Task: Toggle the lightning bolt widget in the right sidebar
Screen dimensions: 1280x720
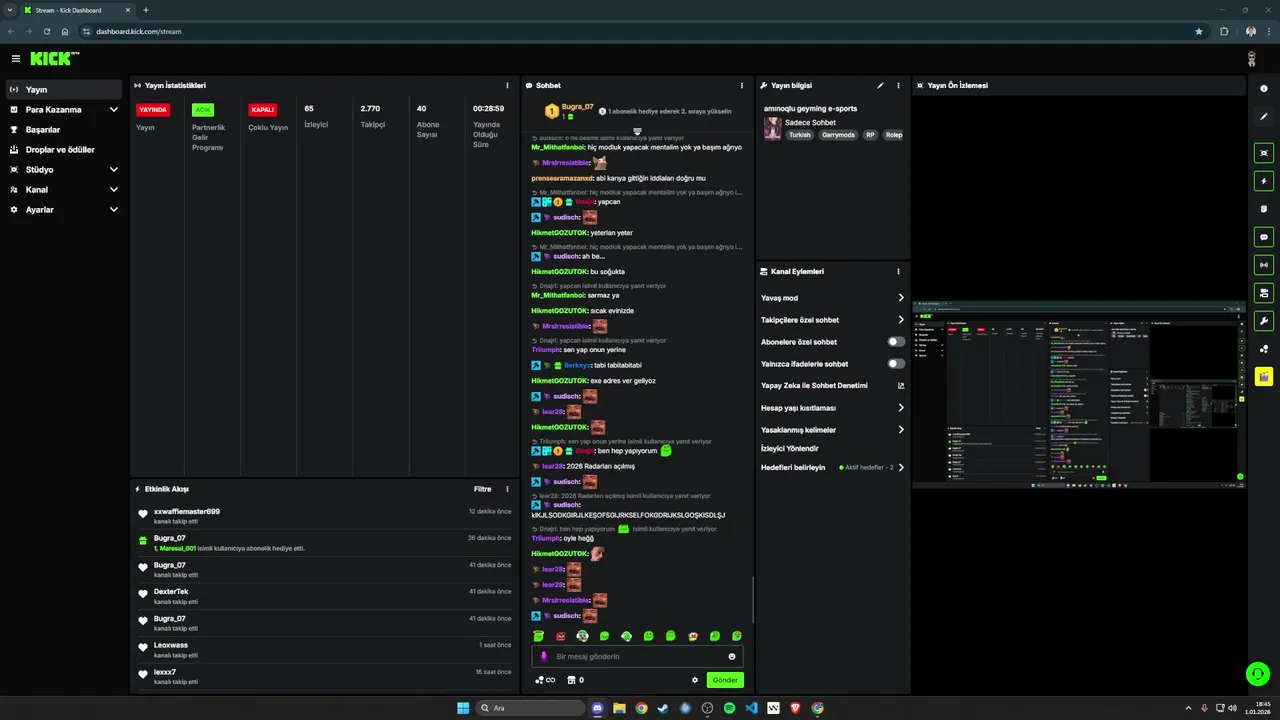Action: coord(1264,182)
